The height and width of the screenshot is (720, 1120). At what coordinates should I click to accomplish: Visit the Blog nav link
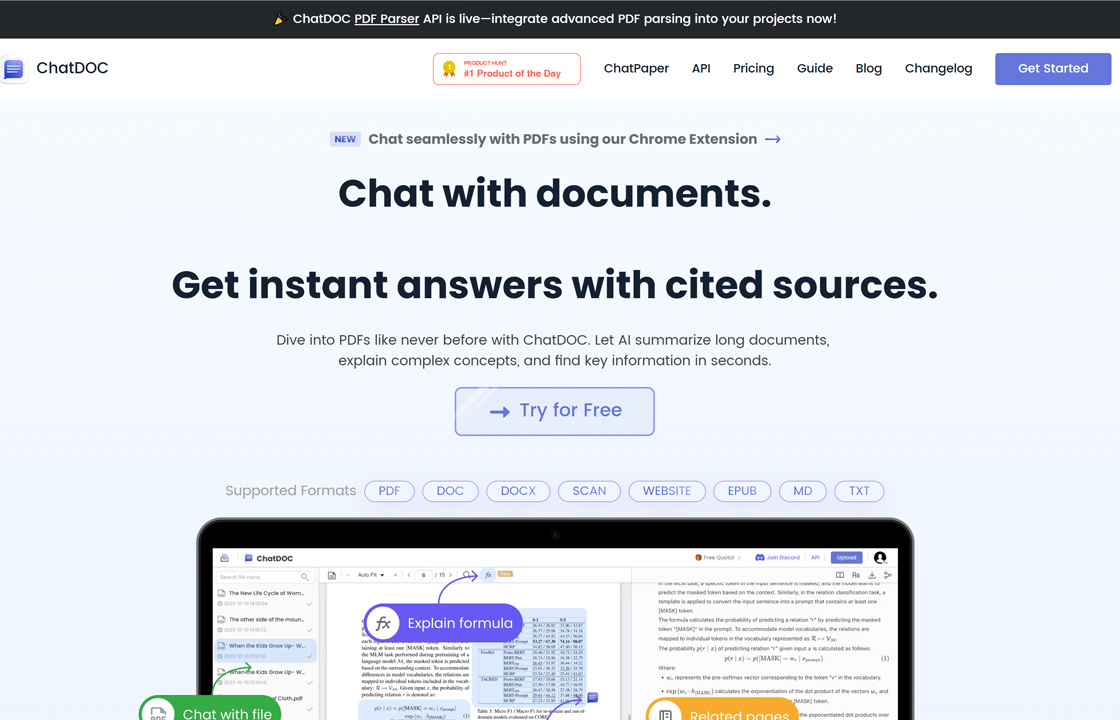pyautogui.click(x=869, y=69)
